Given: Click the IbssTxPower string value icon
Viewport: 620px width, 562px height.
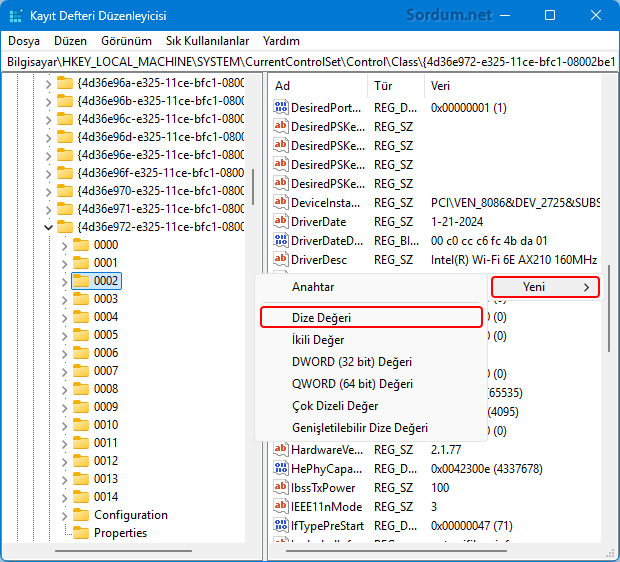Looking at the screenshot, I should [x=281, y=487].
